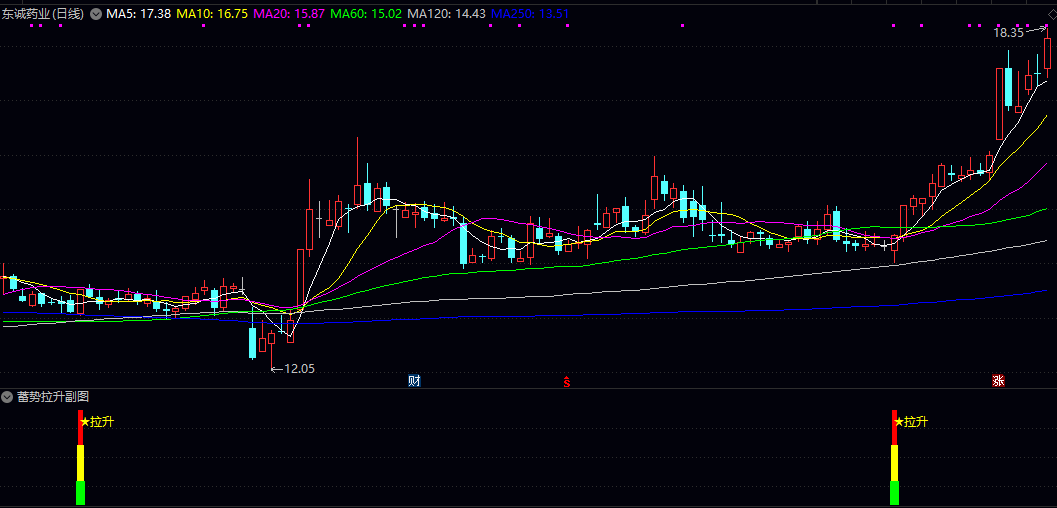Click red segment of right signal bar

point(895,428)
